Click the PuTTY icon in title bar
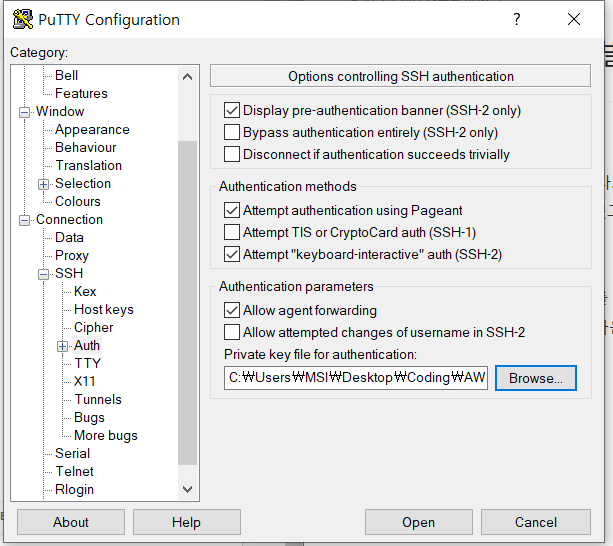 [23, 20]
